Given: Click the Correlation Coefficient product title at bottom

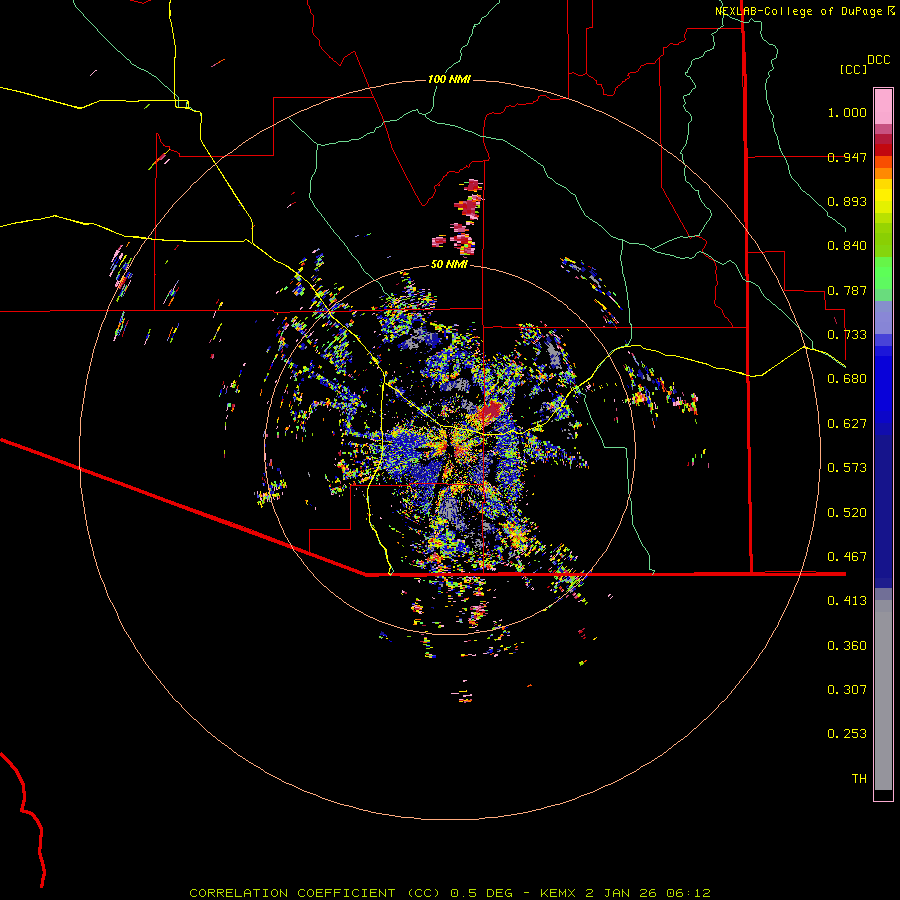Looking at the screenshot, I should tap(315, 893).
